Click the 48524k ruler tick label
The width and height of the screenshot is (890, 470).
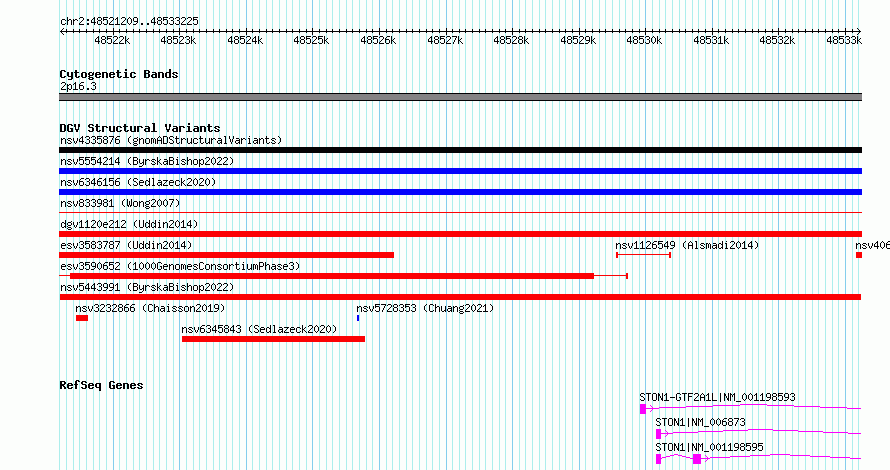tap(245, 40)
